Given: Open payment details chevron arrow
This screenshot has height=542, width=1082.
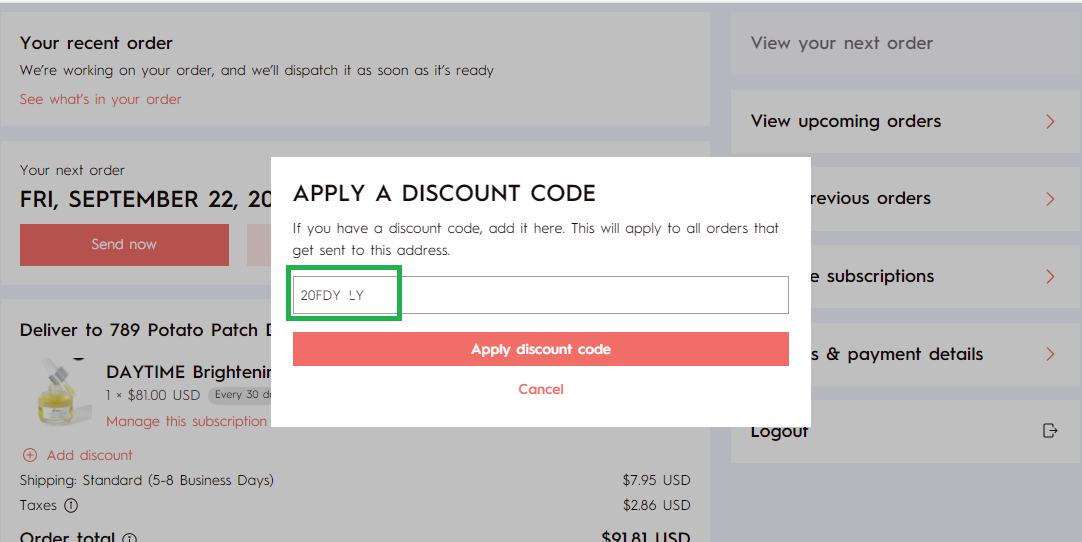Looking at the screenshot, I should [x=1050, y=354].
